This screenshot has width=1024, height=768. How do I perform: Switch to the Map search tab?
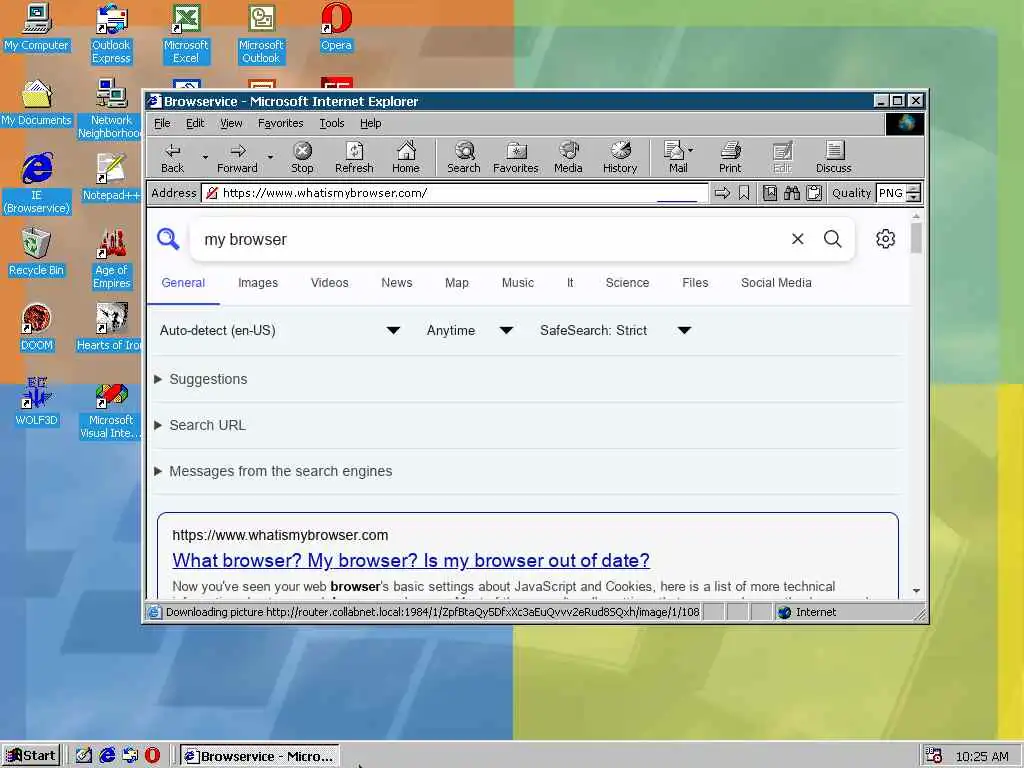(456, 283)
